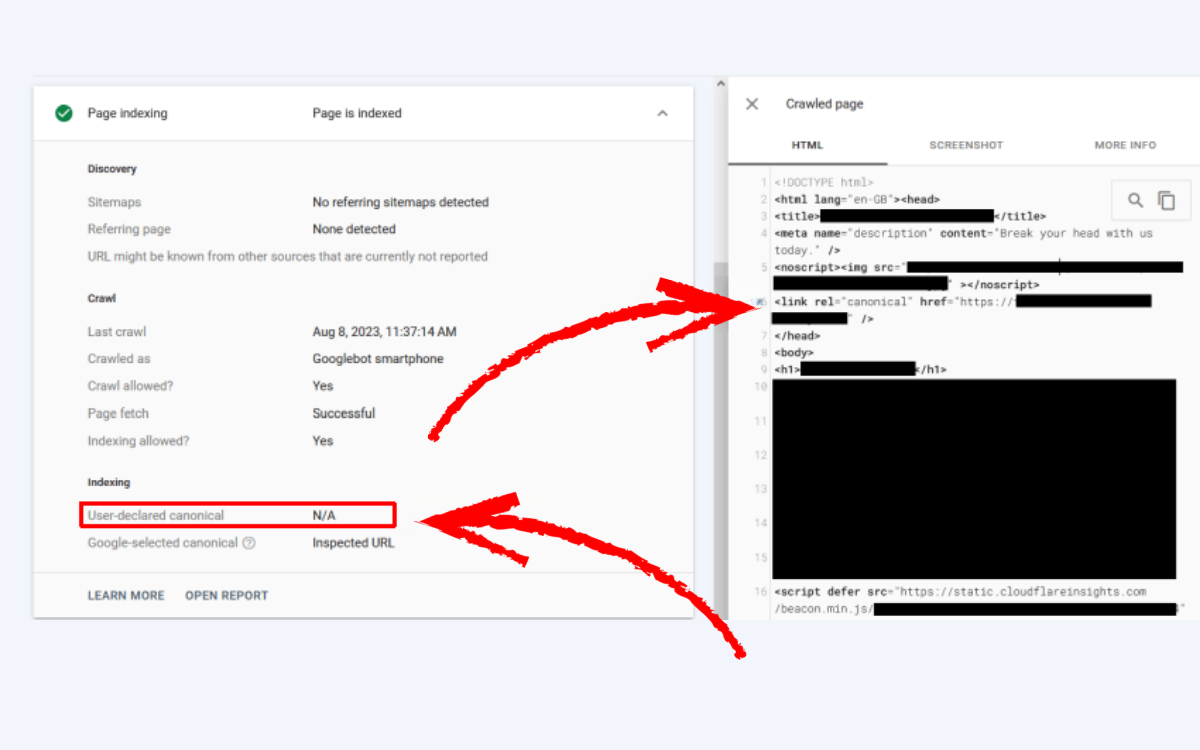The height and width of the screenshot is (750, 1200).
Task: Click the search icon in crawled HTML
Action: click(1135, 200)
